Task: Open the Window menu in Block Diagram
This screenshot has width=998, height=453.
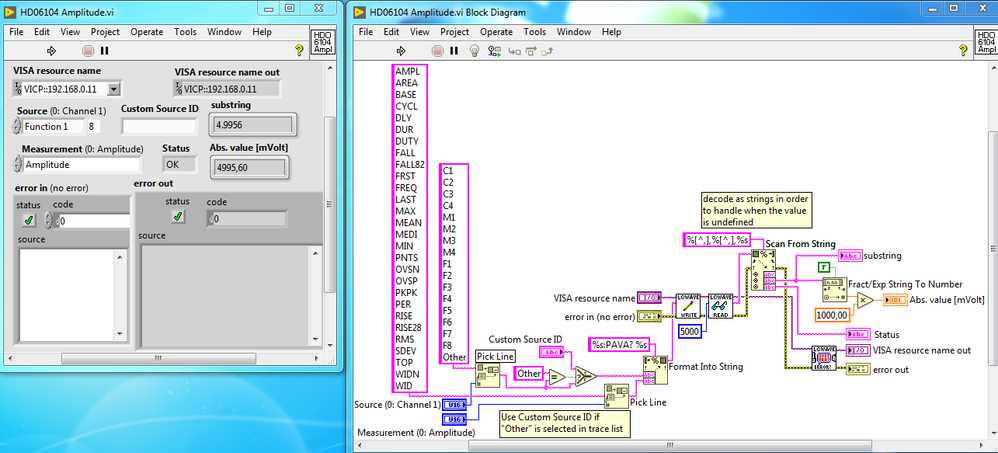Action: (573, 32)
